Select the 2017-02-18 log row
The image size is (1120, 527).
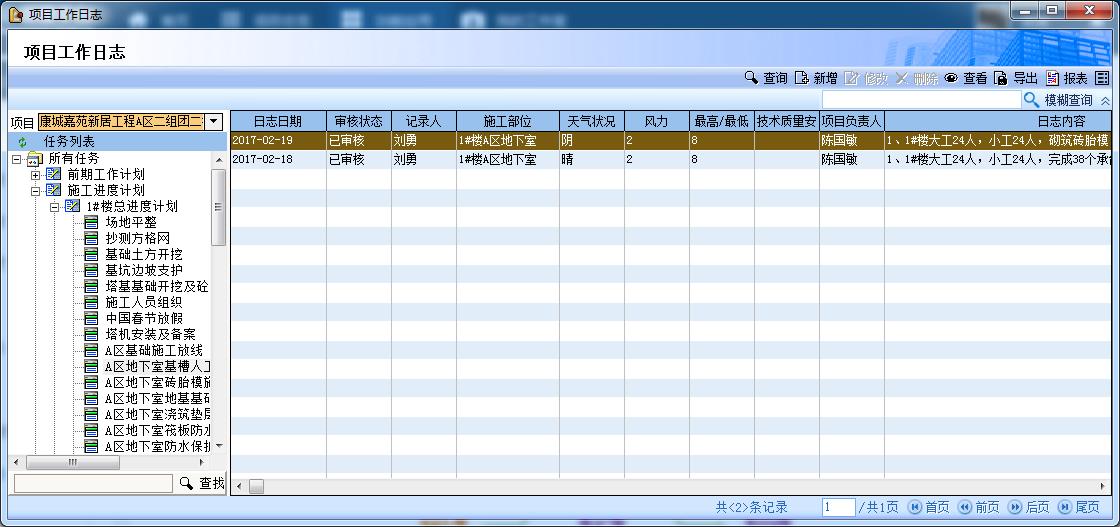pos(278,159)
